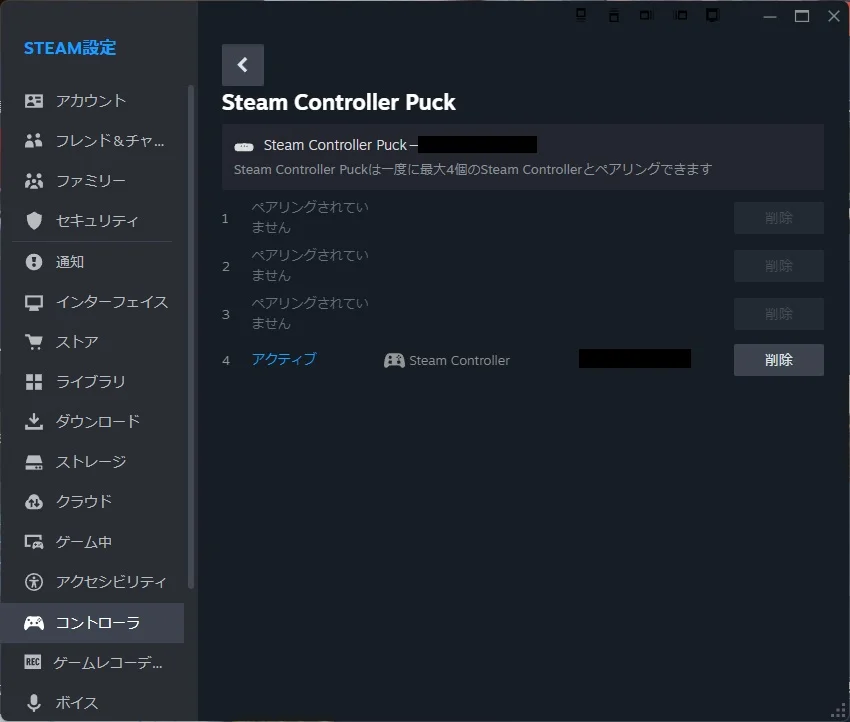Minimize the Steam settings window
Screen dimensions: 850x722
point(770,16)
